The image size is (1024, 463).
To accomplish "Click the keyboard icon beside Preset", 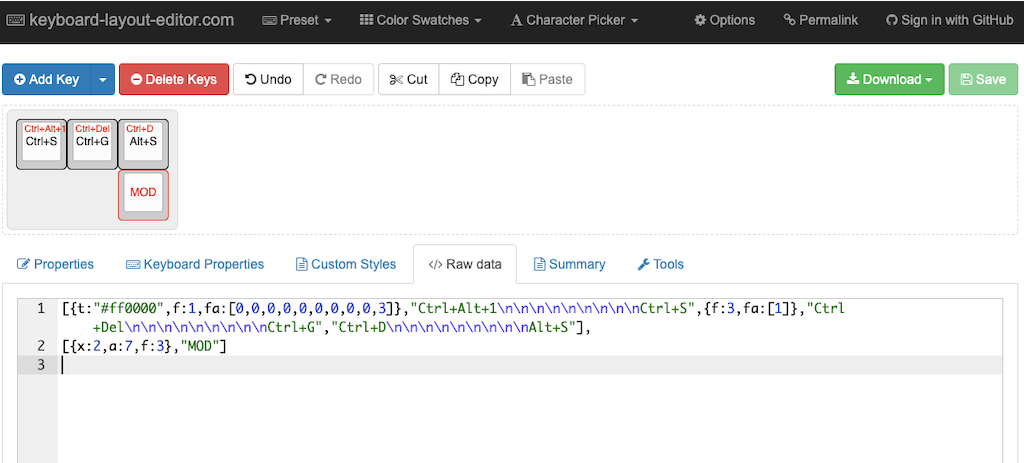I will pos(269,20).
